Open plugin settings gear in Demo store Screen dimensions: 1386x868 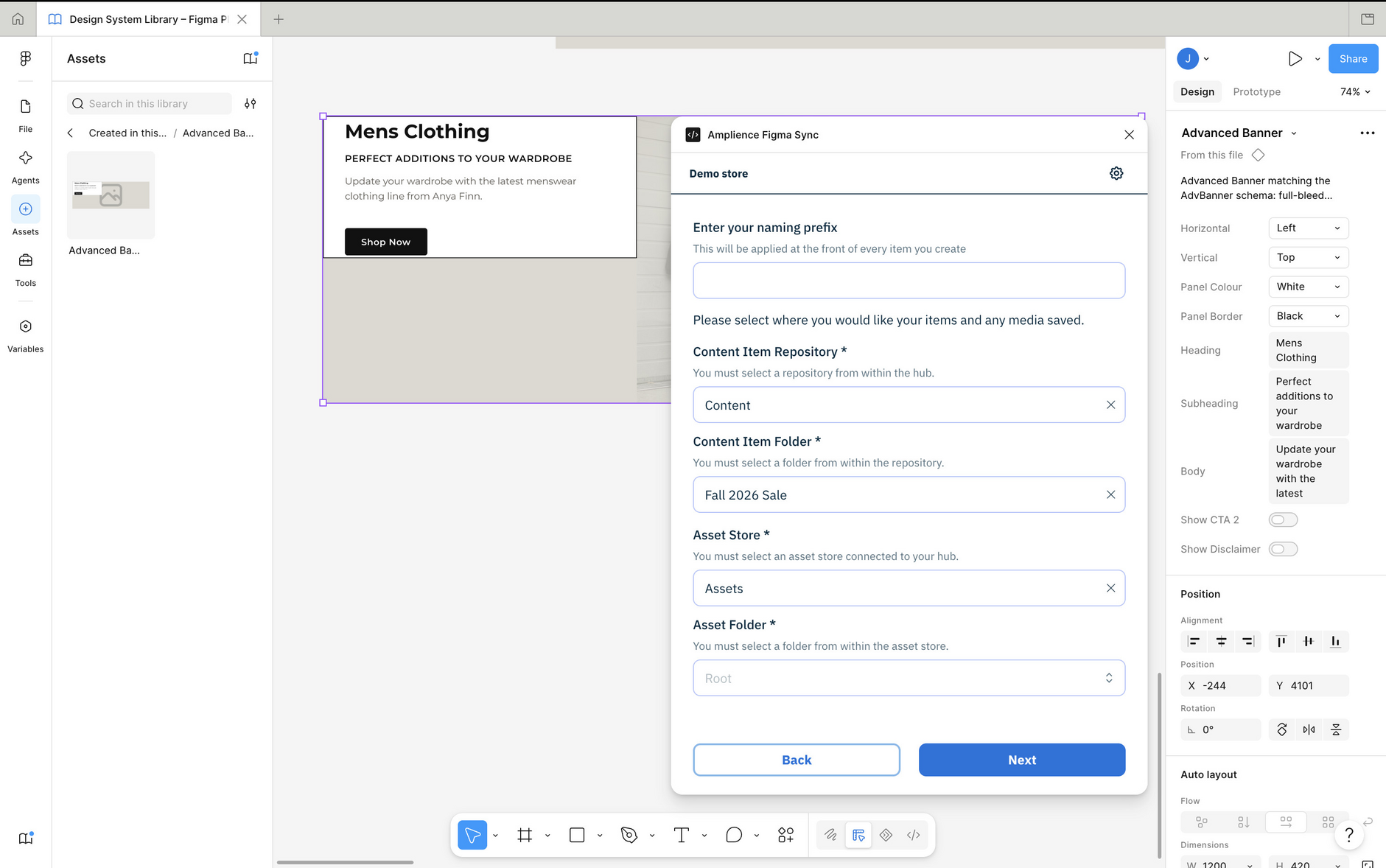1116,173
